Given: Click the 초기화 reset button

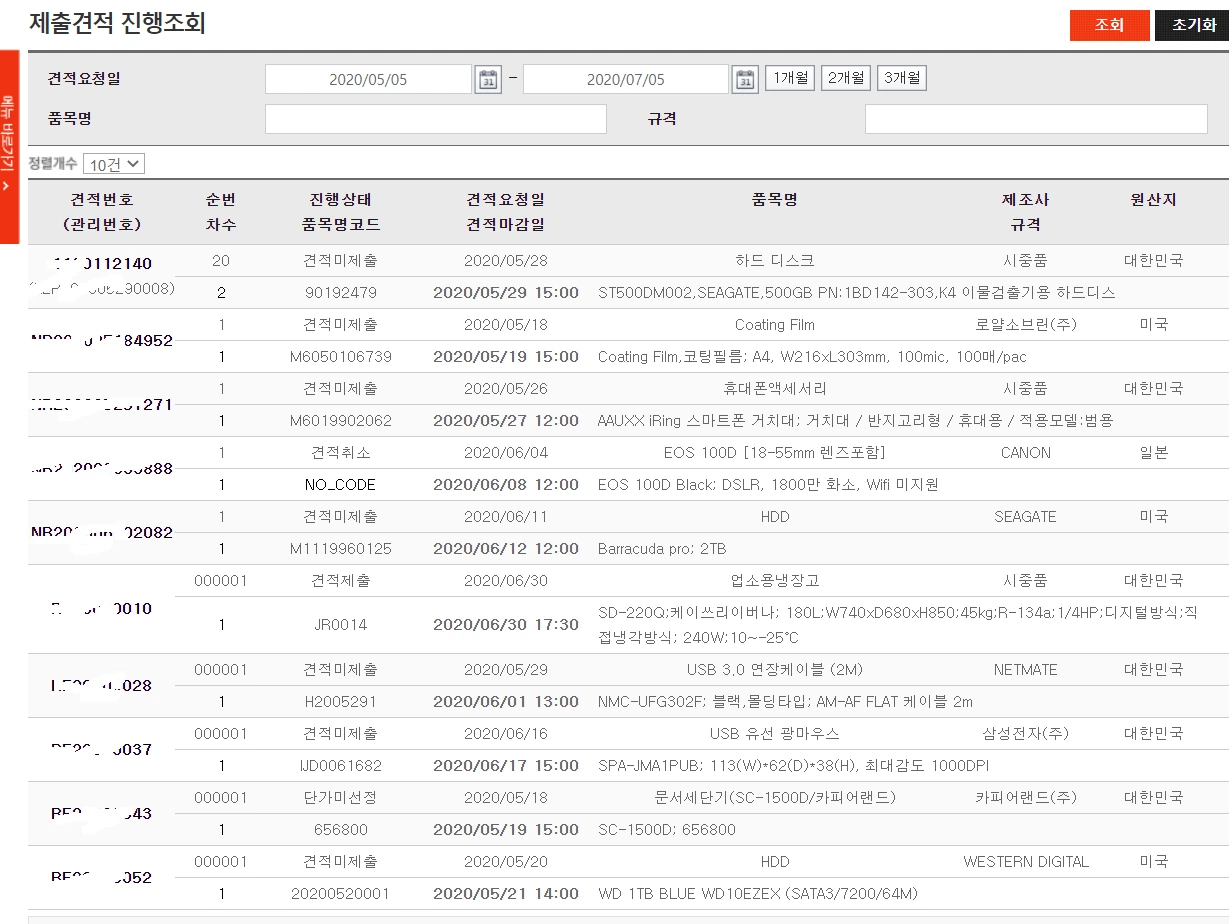Looking at the screenshot, I should point(1192,26).
